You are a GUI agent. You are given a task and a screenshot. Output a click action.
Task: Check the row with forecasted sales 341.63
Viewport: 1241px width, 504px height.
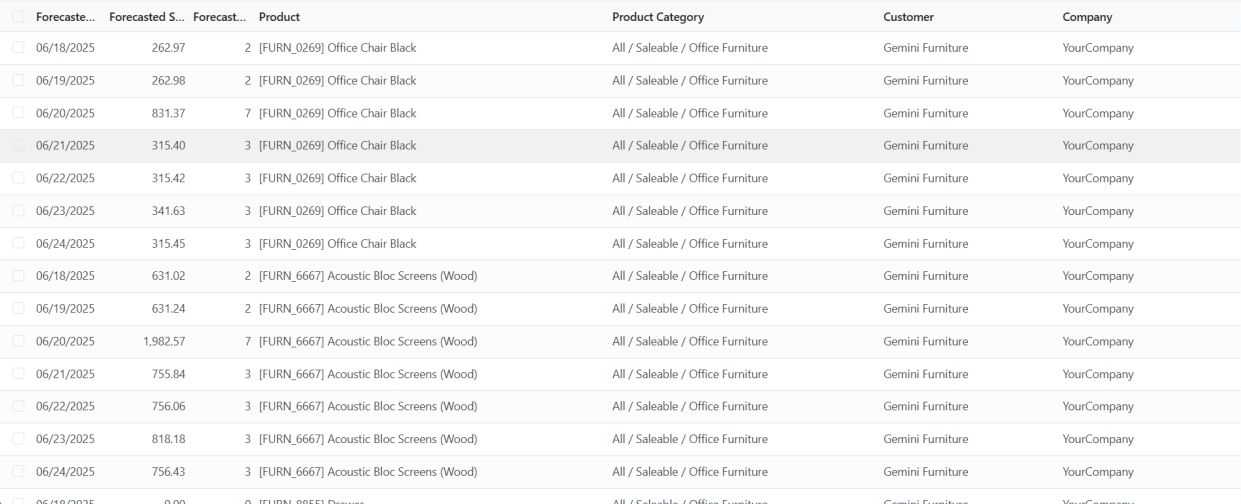point(18,211)
